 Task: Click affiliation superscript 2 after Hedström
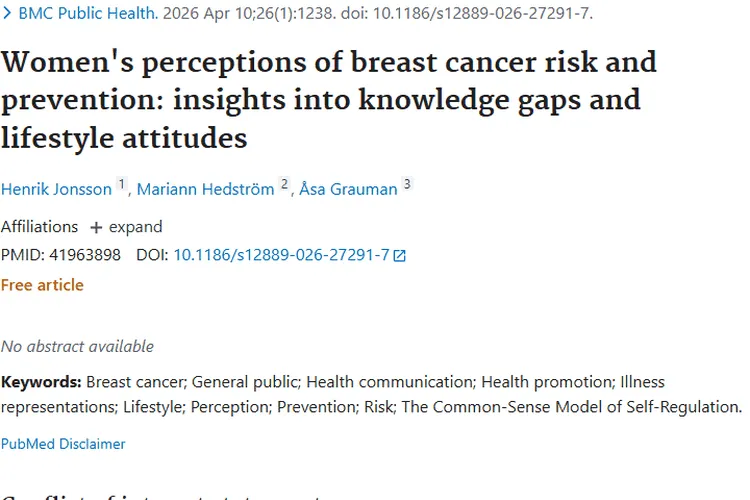click(x=284, y=184)
